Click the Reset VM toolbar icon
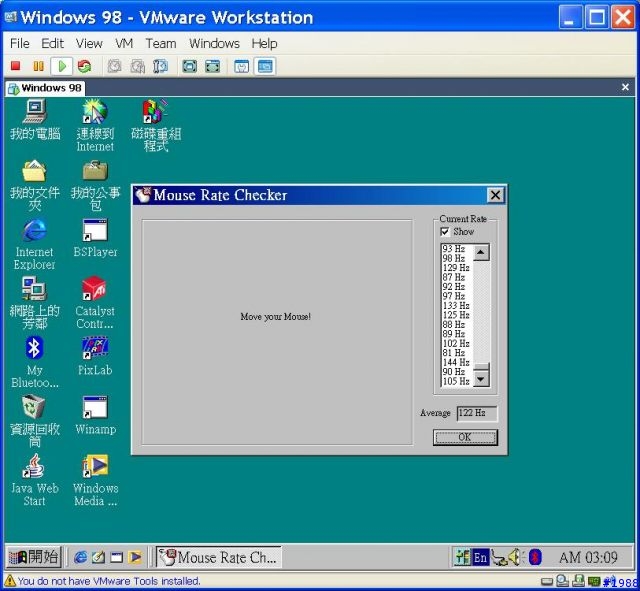This screenshot has height=591, width=640. click(x=84, y=66)
